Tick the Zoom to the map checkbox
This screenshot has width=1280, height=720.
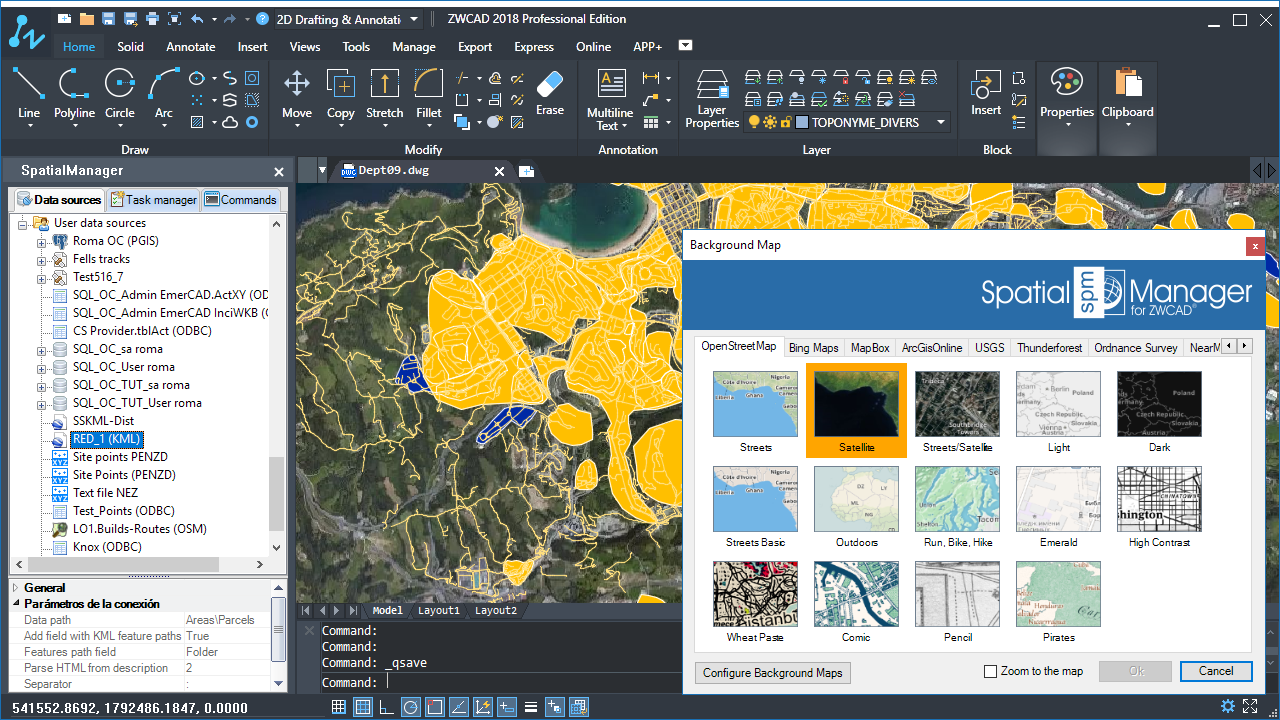point(991,672)
